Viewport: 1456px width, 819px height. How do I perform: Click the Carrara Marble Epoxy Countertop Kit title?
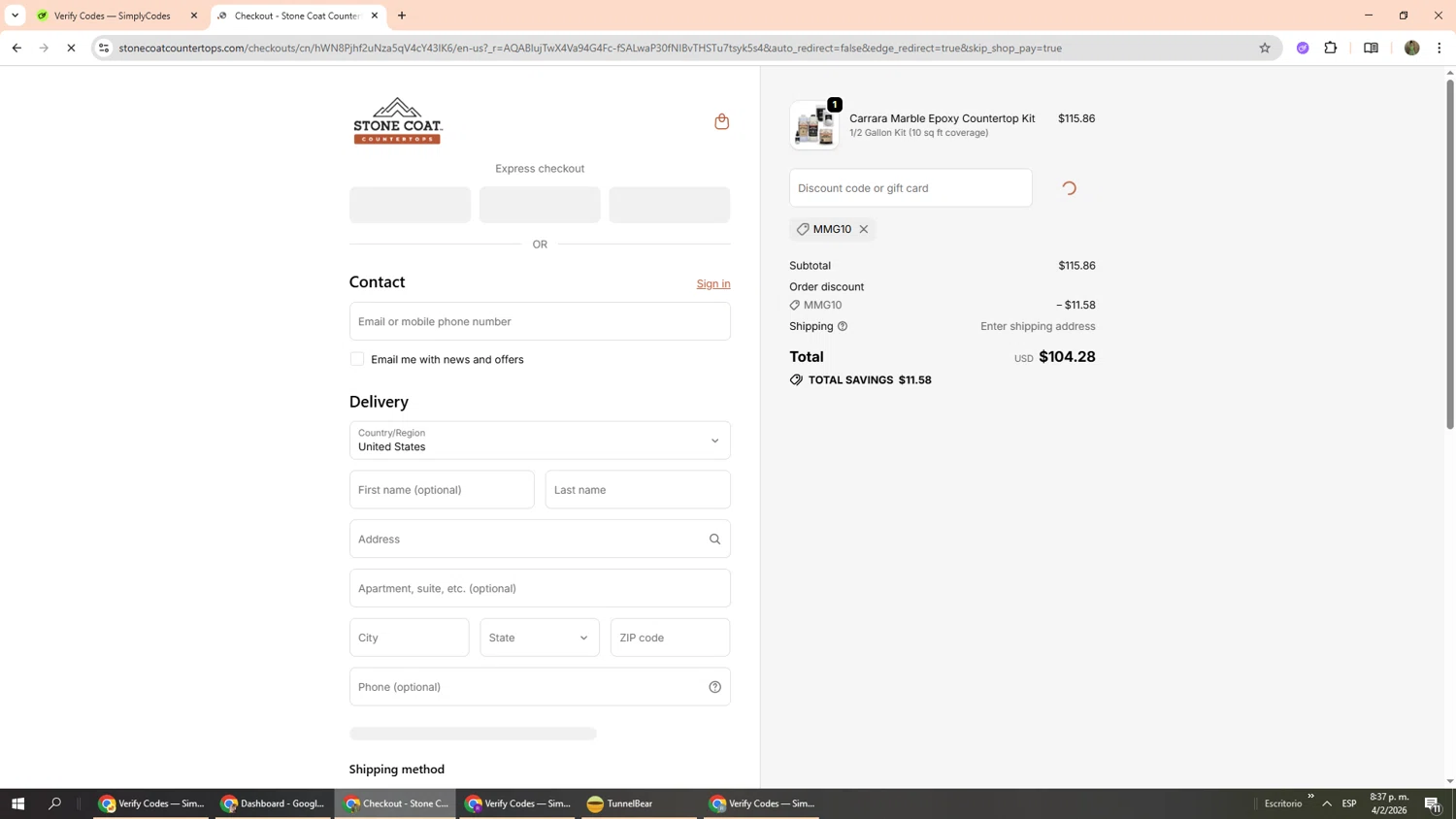coord(942,118)
